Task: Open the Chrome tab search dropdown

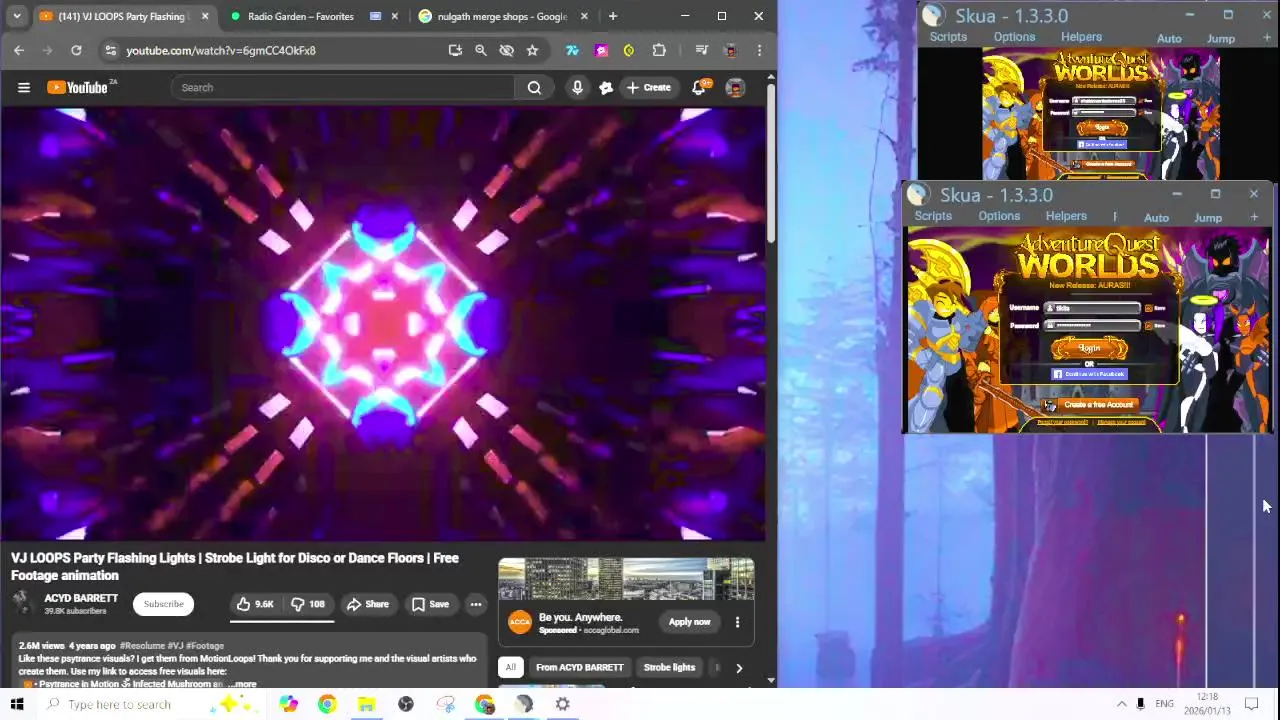Action: point(17,16)
